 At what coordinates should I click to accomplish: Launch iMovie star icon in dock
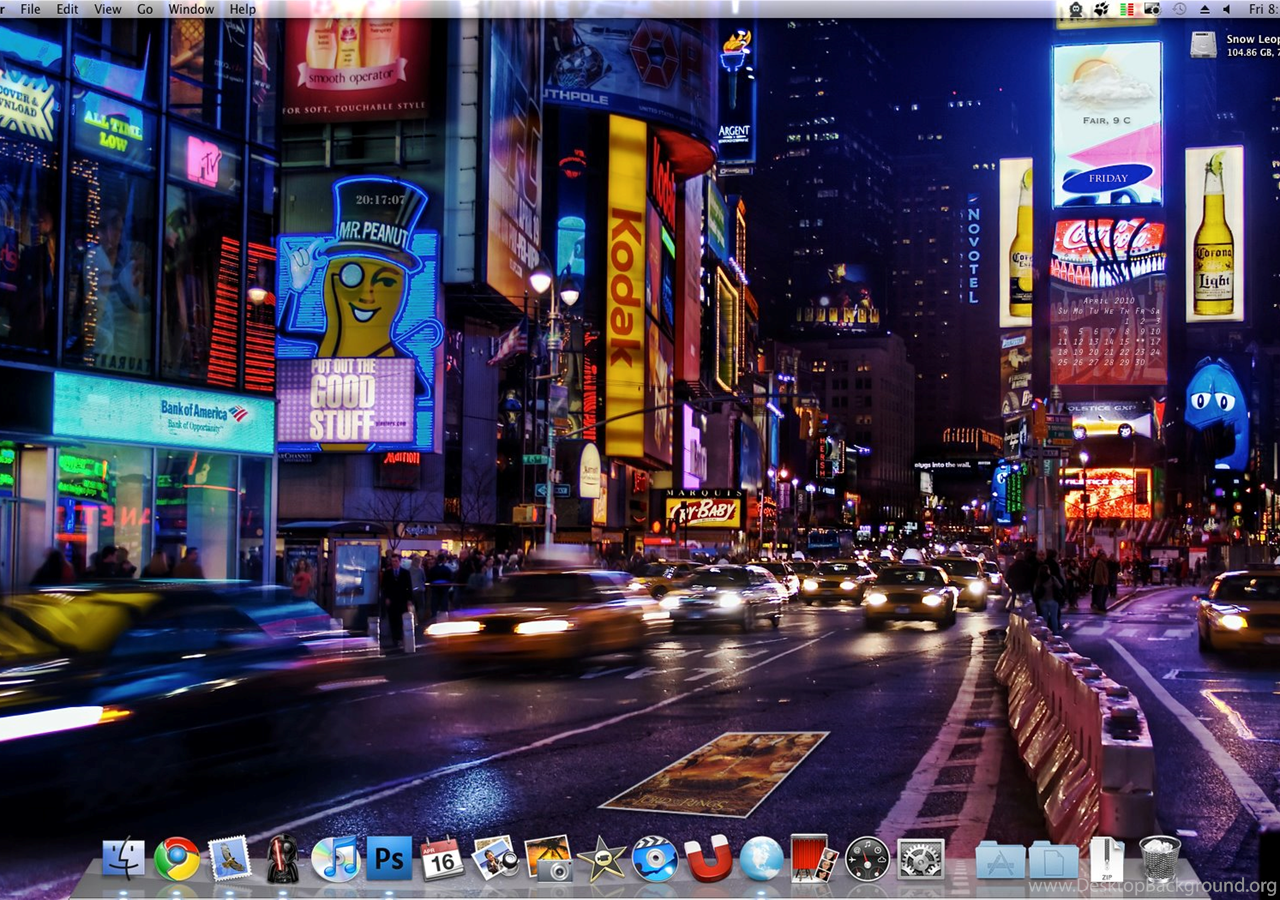(x=601, y=859)
